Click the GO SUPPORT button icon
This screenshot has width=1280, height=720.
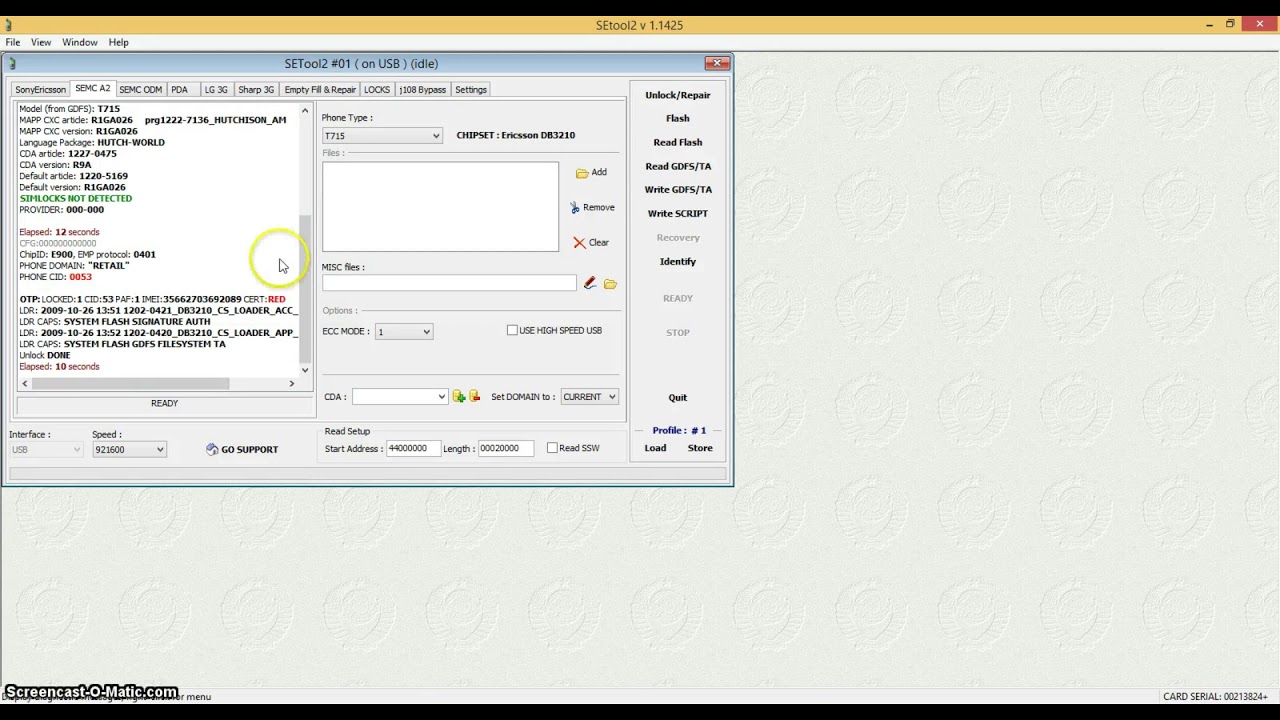(x=212, y=449)
